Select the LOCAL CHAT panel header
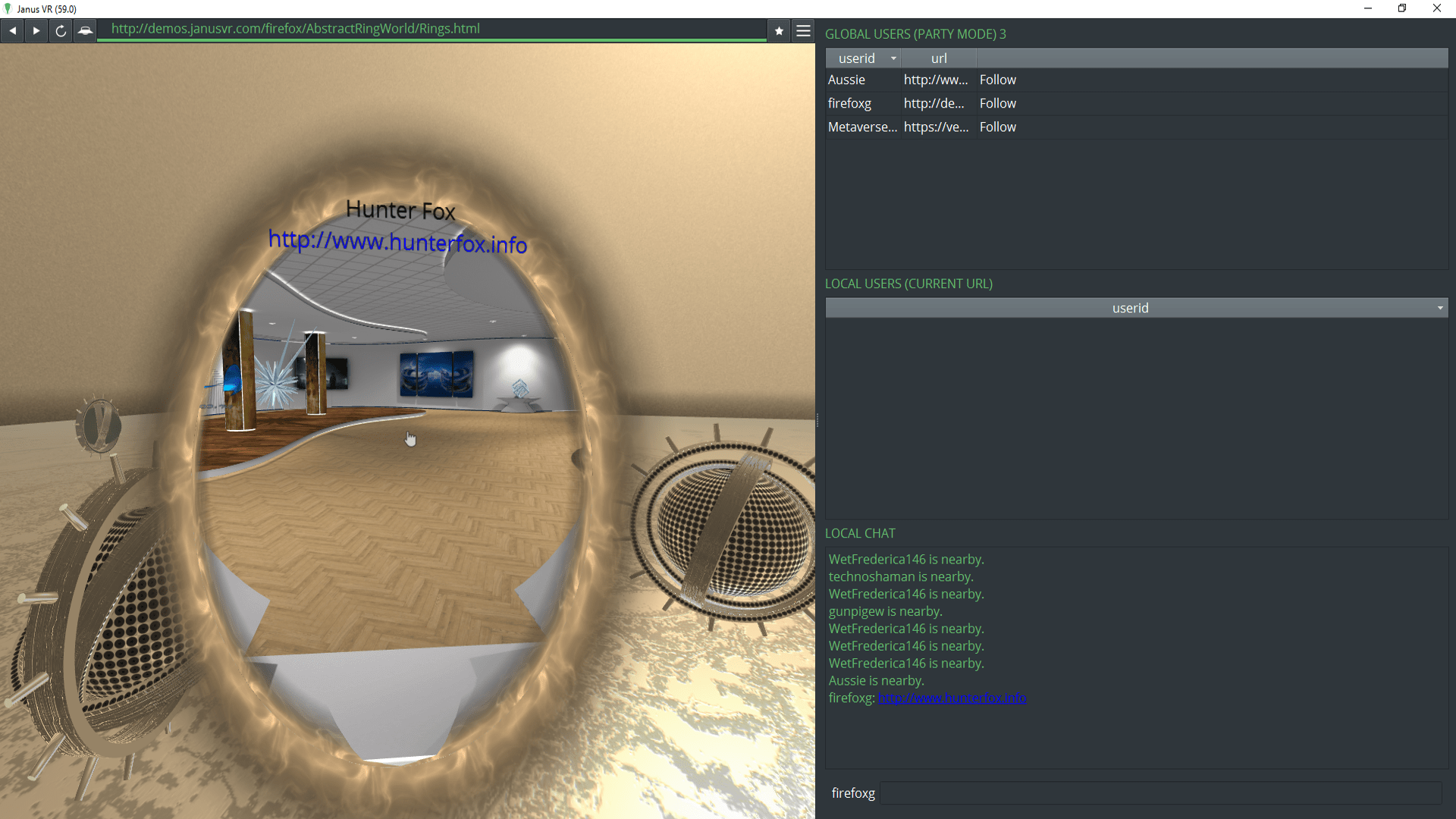This screenshot has width=1456, height=819. (861, 533)
